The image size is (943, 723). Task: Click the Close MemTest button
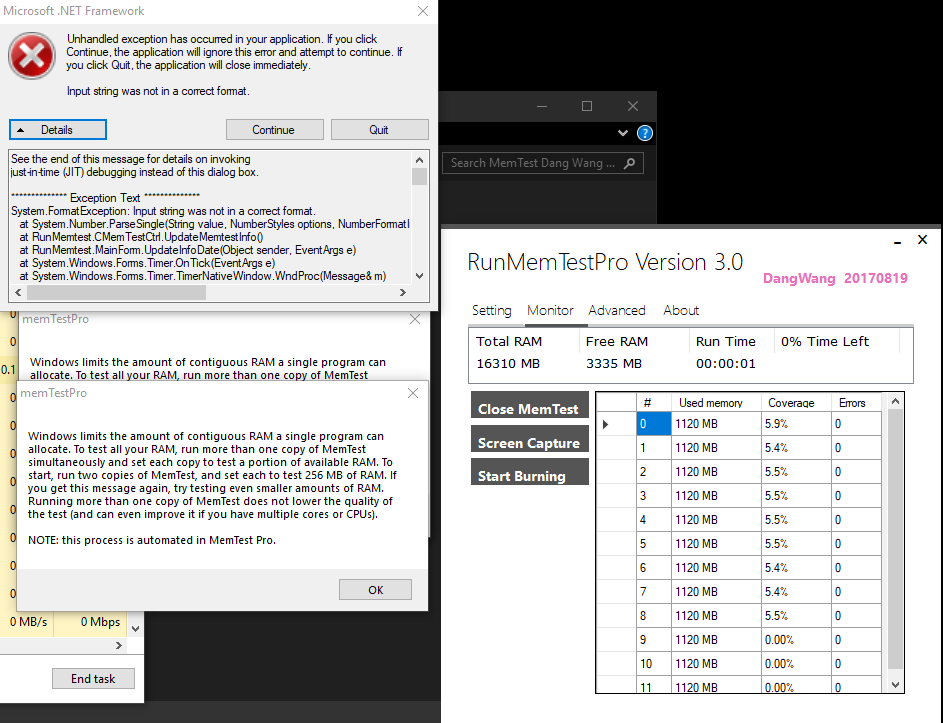(529, 405)
